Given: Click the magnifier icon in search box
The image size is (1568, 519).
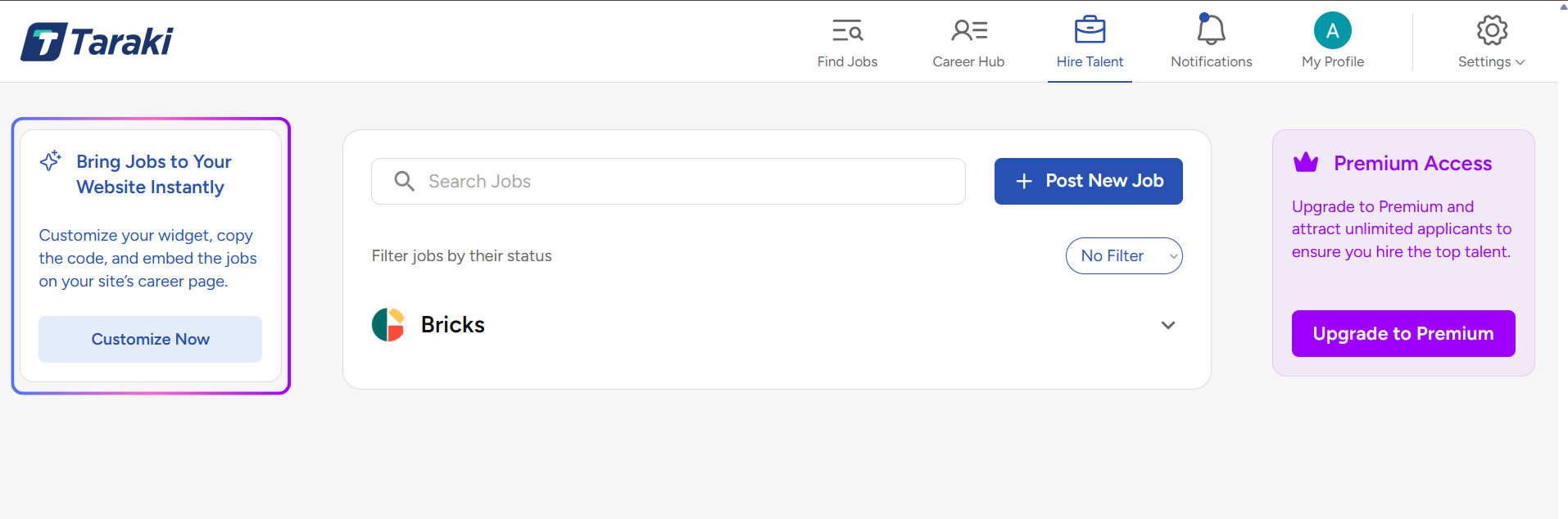Looking at the screenshot, I should 404,181.
